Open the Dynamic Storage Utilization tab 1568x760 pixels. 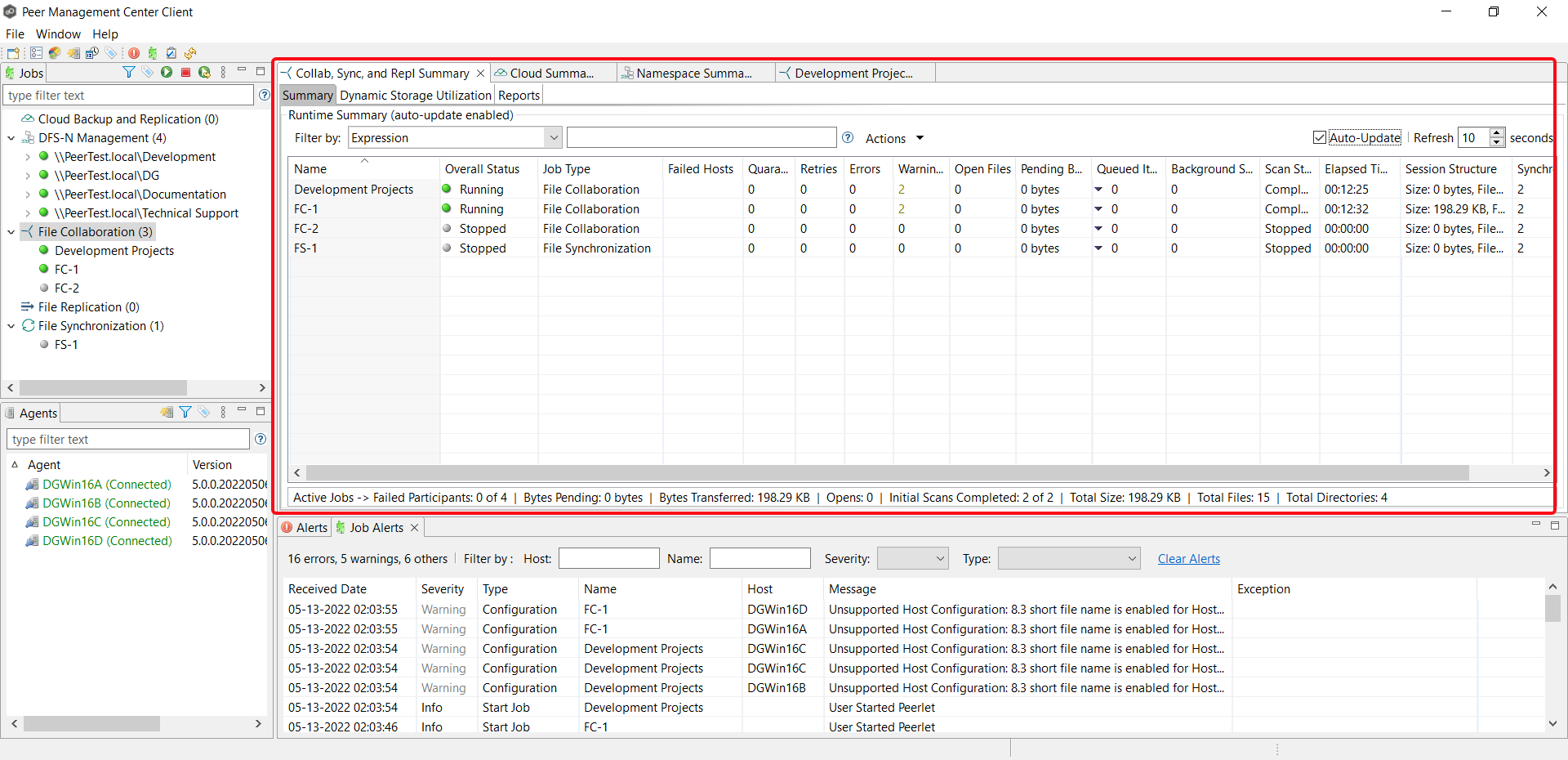(416, 96)
